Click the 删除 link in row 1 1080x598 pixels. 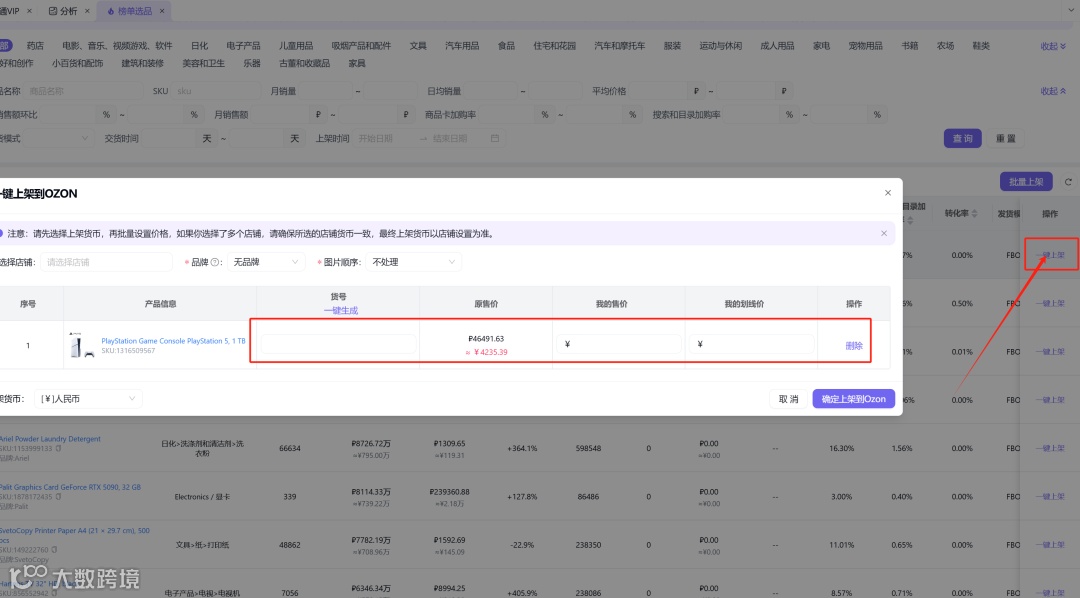coord(854,346)
